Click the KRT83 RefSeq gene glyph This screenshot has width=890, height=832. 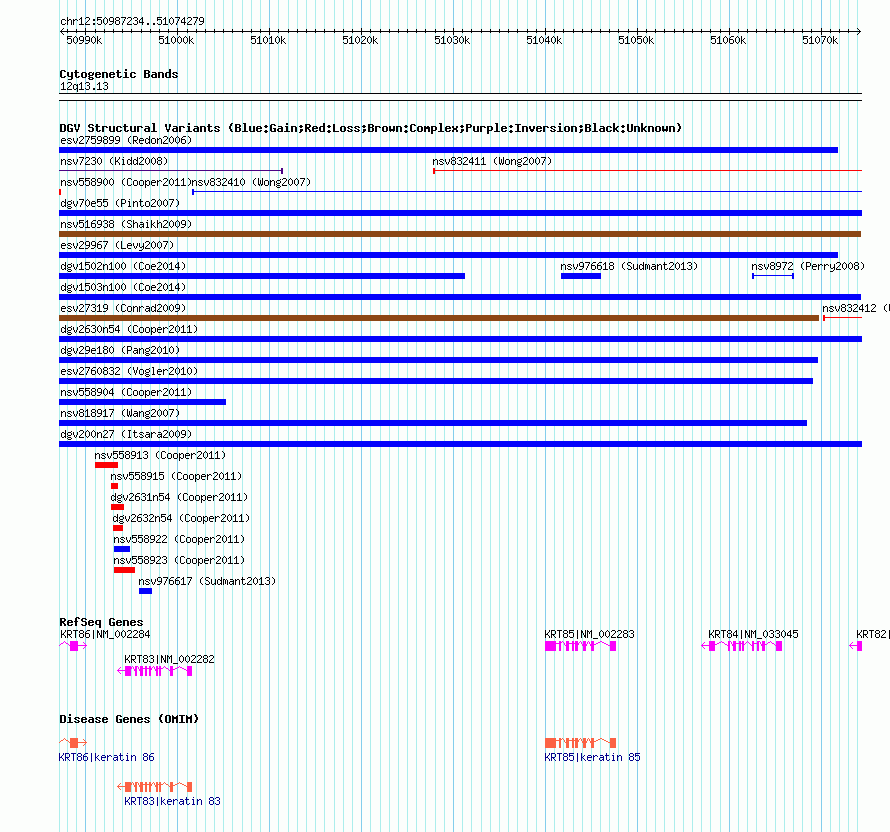(x=155, y=671)
